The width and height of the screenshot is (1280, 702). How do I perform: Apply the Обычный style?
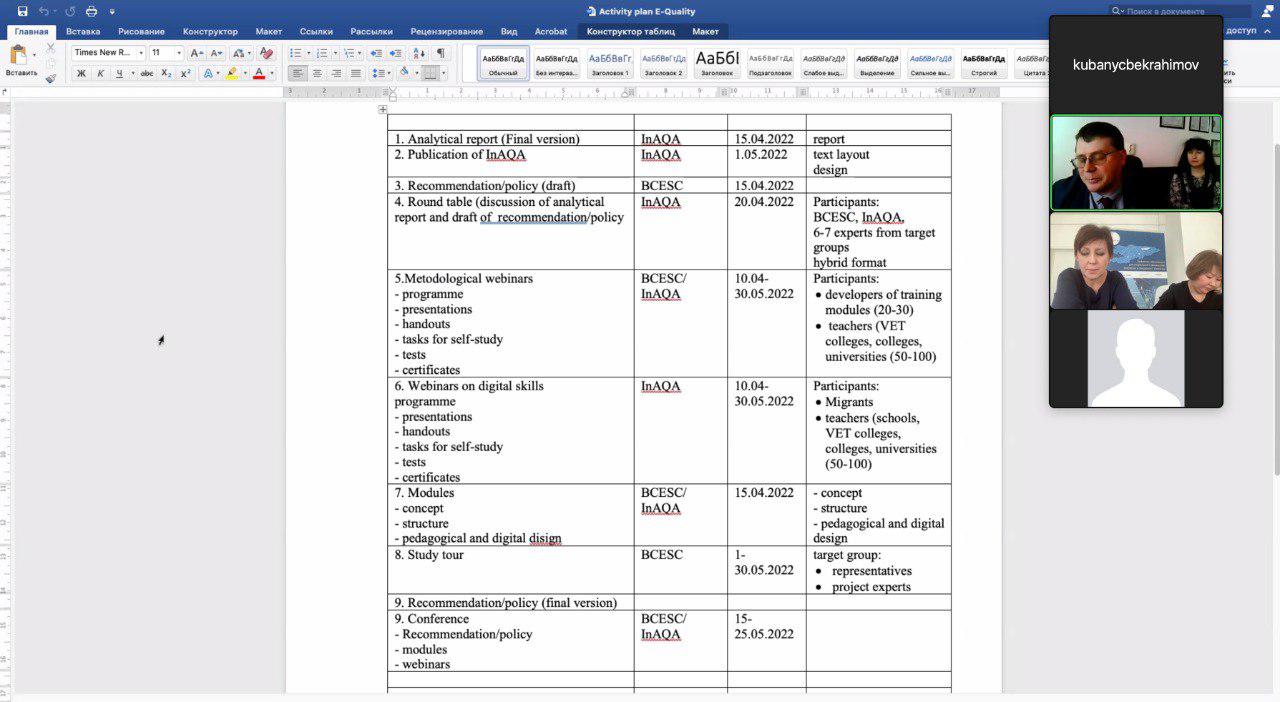503,63
